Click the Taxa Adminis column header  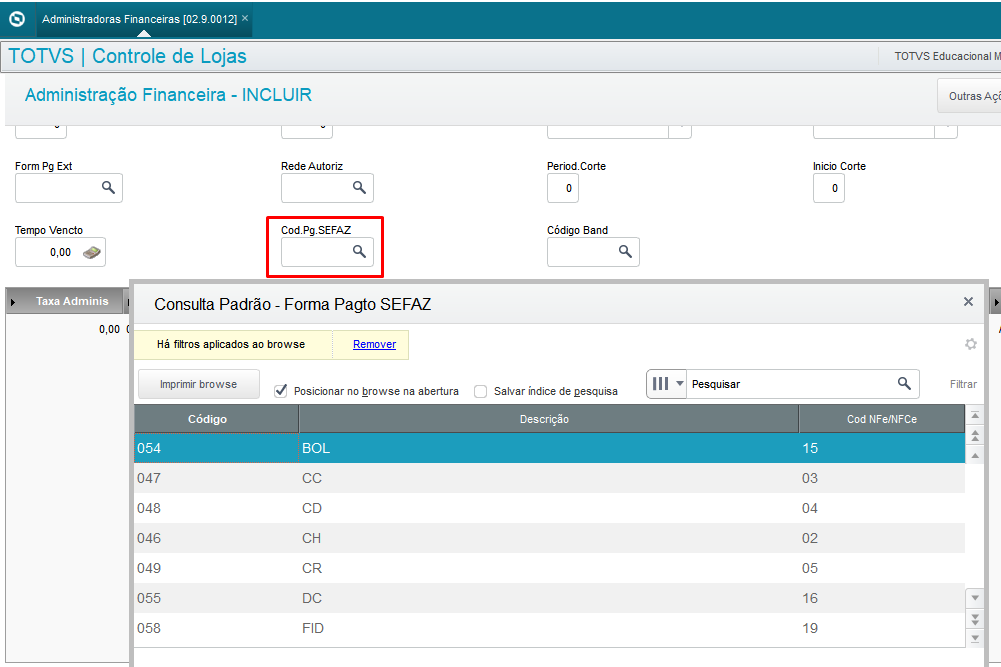coord(72,301)
